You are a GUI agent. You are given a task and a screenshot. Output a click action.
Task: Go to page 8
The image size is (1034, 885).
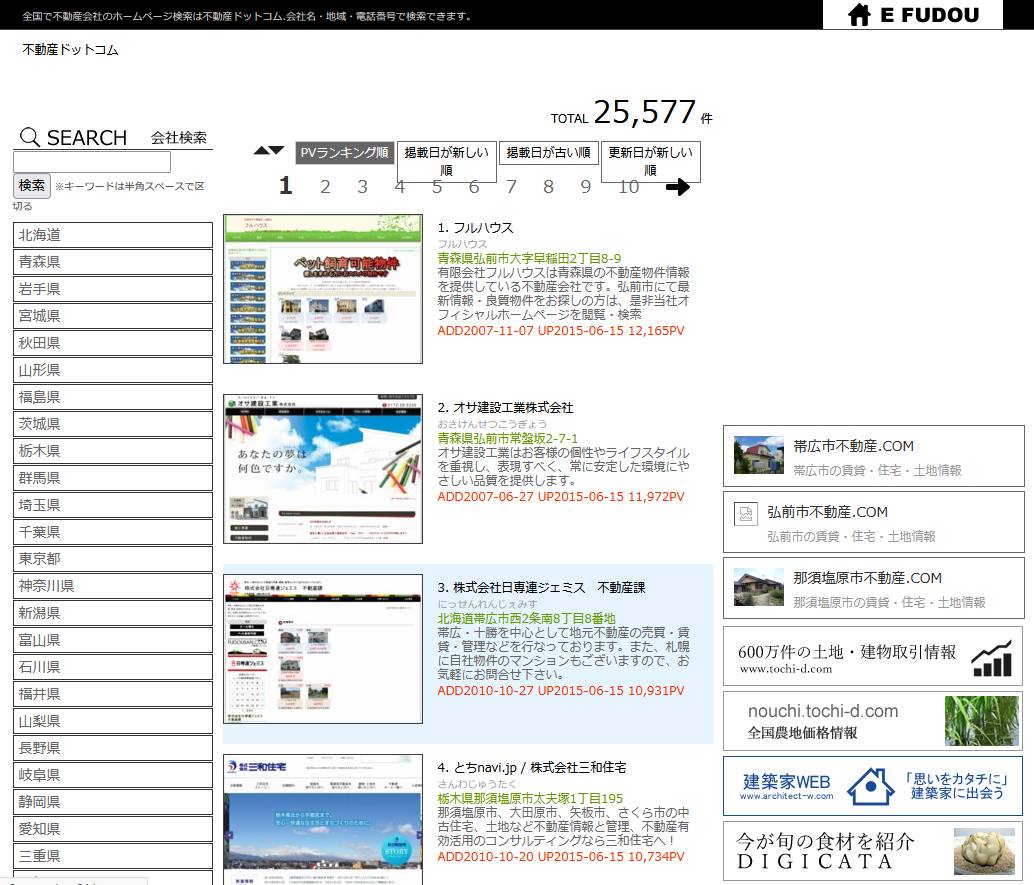[548, 187]
